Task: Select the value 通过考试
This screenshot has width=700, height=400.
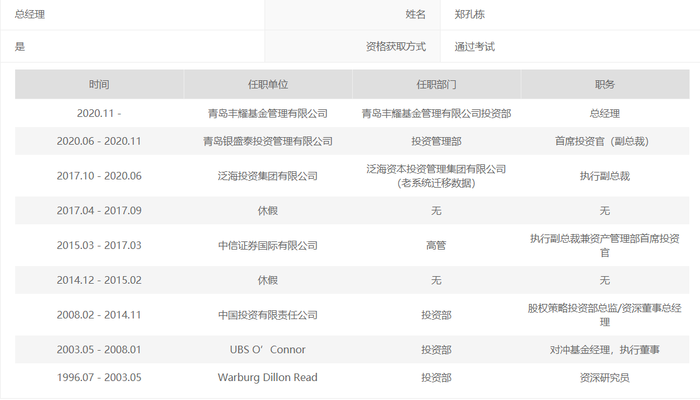Action: pyautogui.click(x=475, y=46)
